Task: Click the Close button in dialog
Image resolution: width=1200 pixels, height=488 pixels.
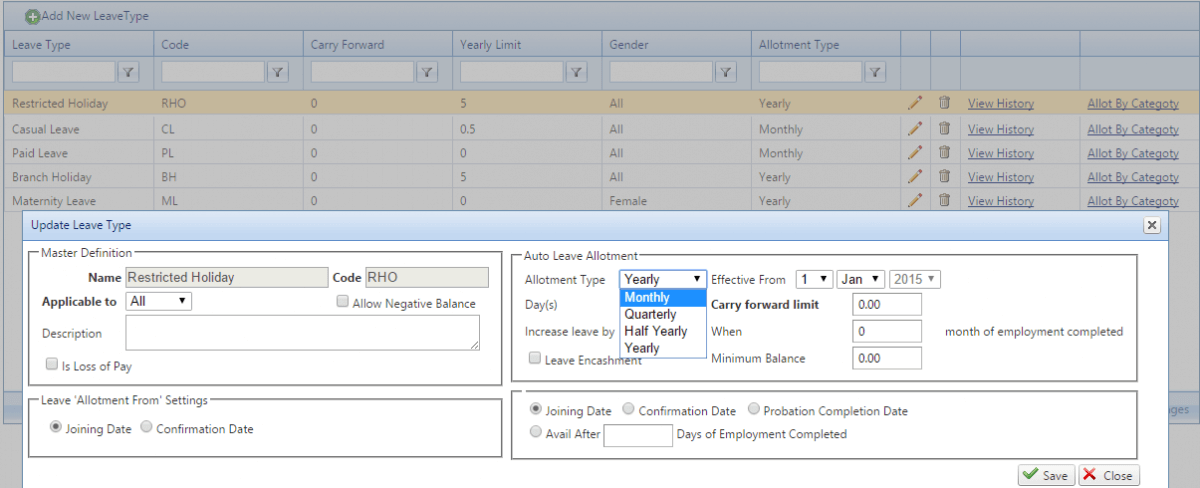Action: tap(1109, 475)
